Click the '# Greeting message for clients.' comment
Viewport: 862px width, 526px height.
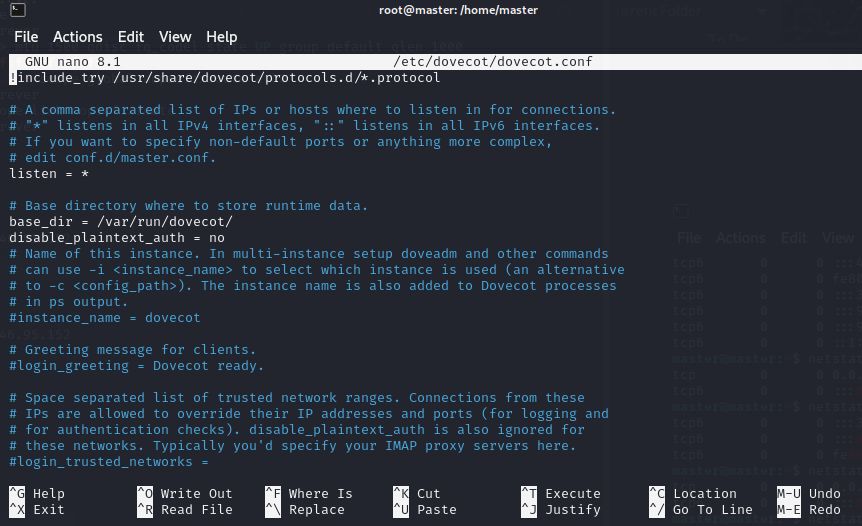click(x=132, y=350)
